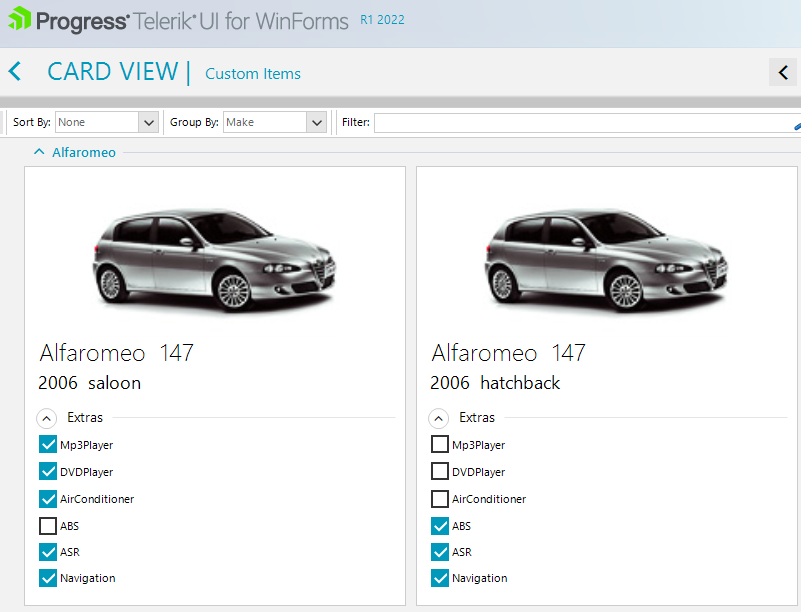Click the saloon card's car image

(215, 260)
